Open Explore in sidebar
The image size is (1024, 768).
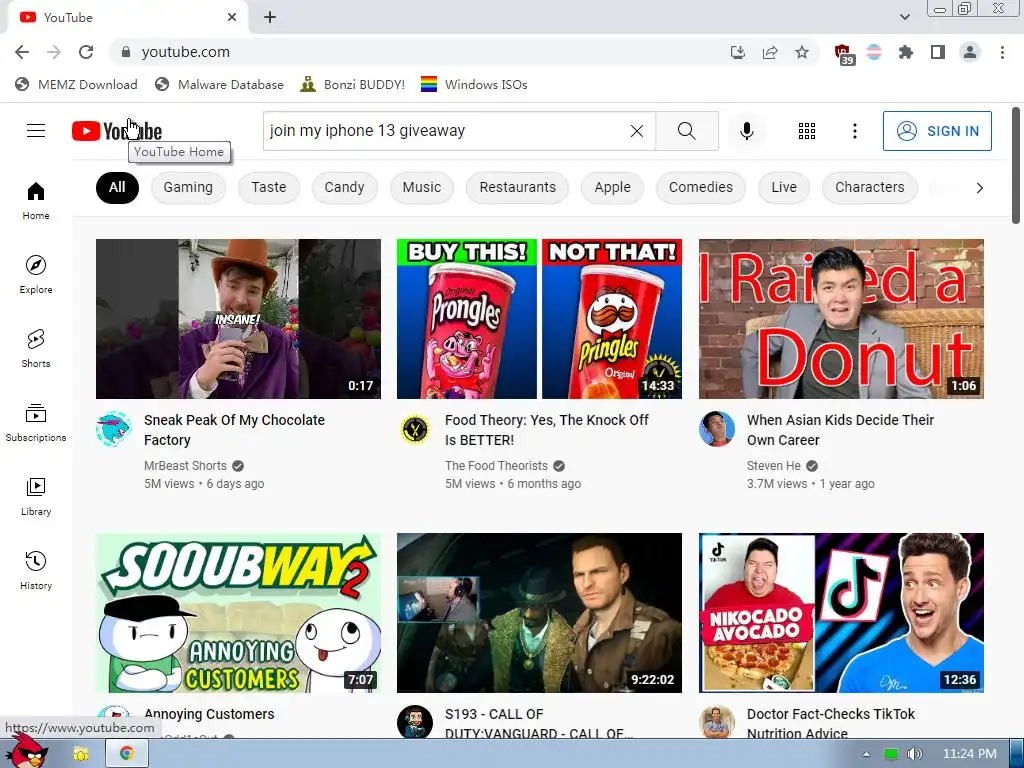pos(36,274)
